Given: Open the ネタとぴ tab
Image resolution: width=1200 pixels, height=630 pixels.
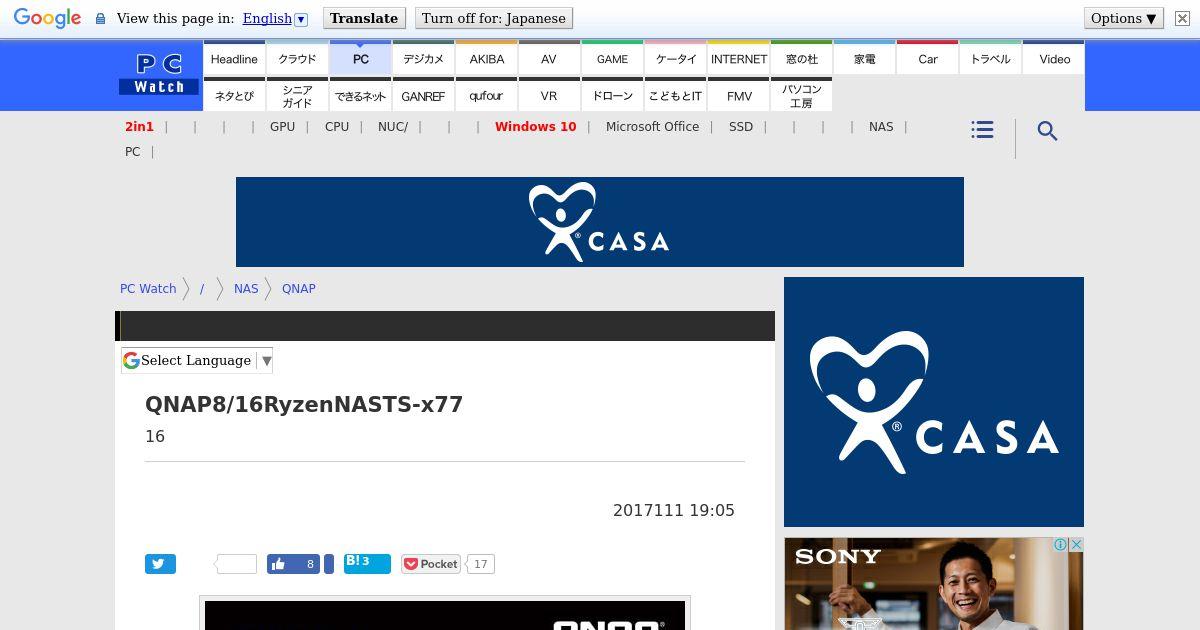Looking at the screenshot, I should pyautogui.click(x=234, y=95).
